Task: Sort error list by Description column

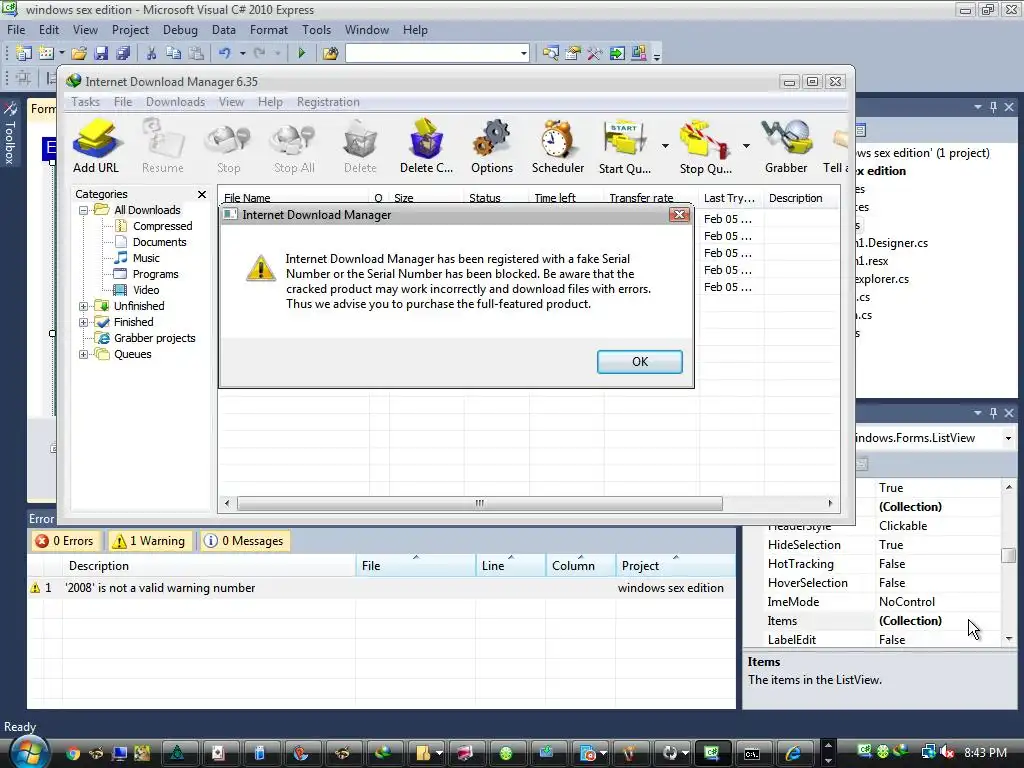Action: pyautogui.click(x=209, y=566)
